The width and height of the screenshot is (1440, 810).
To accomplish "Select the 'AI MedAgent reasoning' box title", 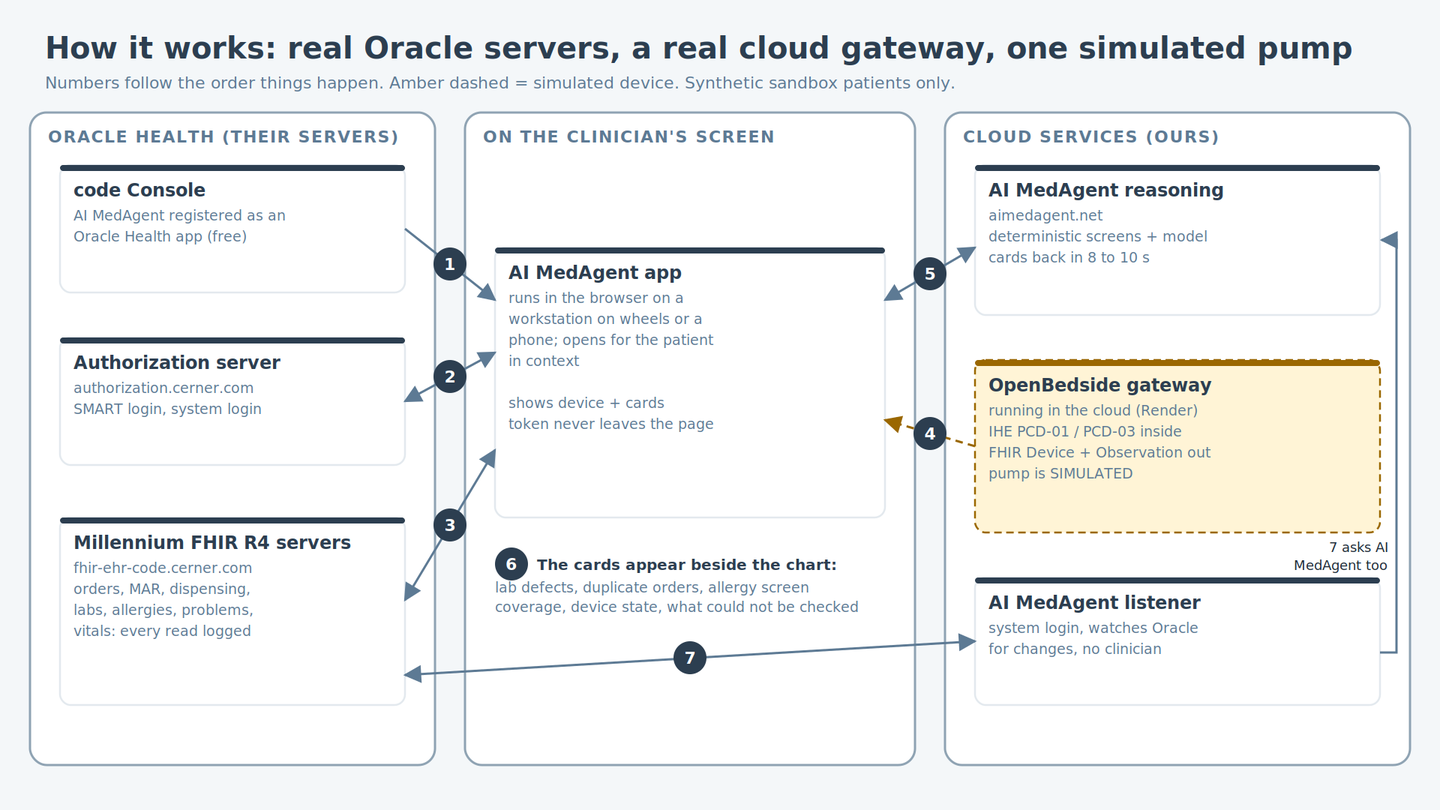I will pyautogui.click(x=1106, y=190).
